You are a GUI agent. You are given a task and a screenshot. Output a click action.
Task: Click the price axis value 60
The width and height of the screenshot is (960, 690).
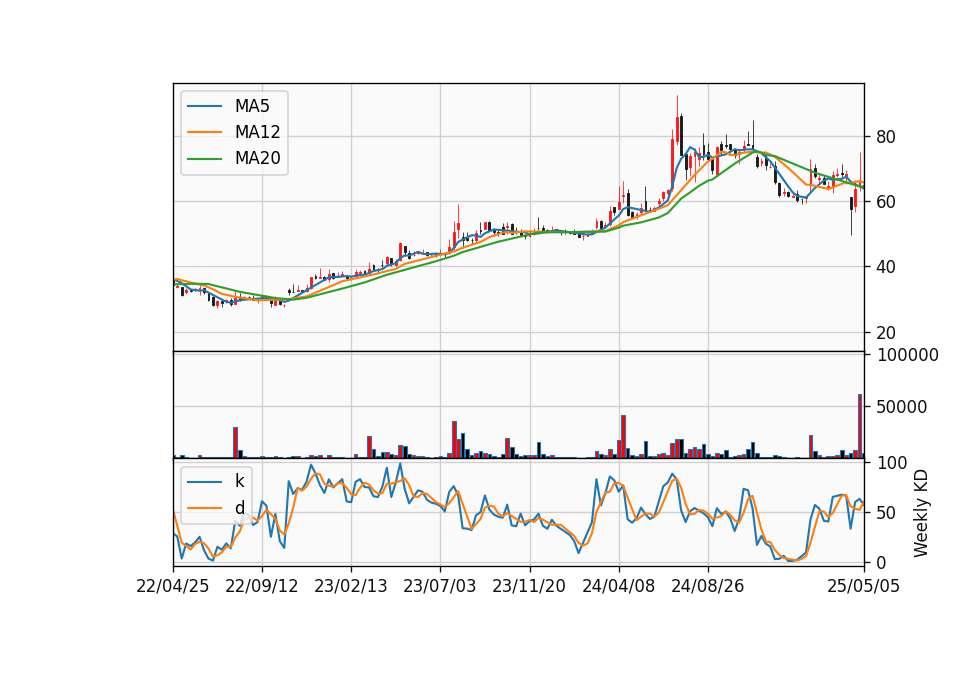[886, 201]
